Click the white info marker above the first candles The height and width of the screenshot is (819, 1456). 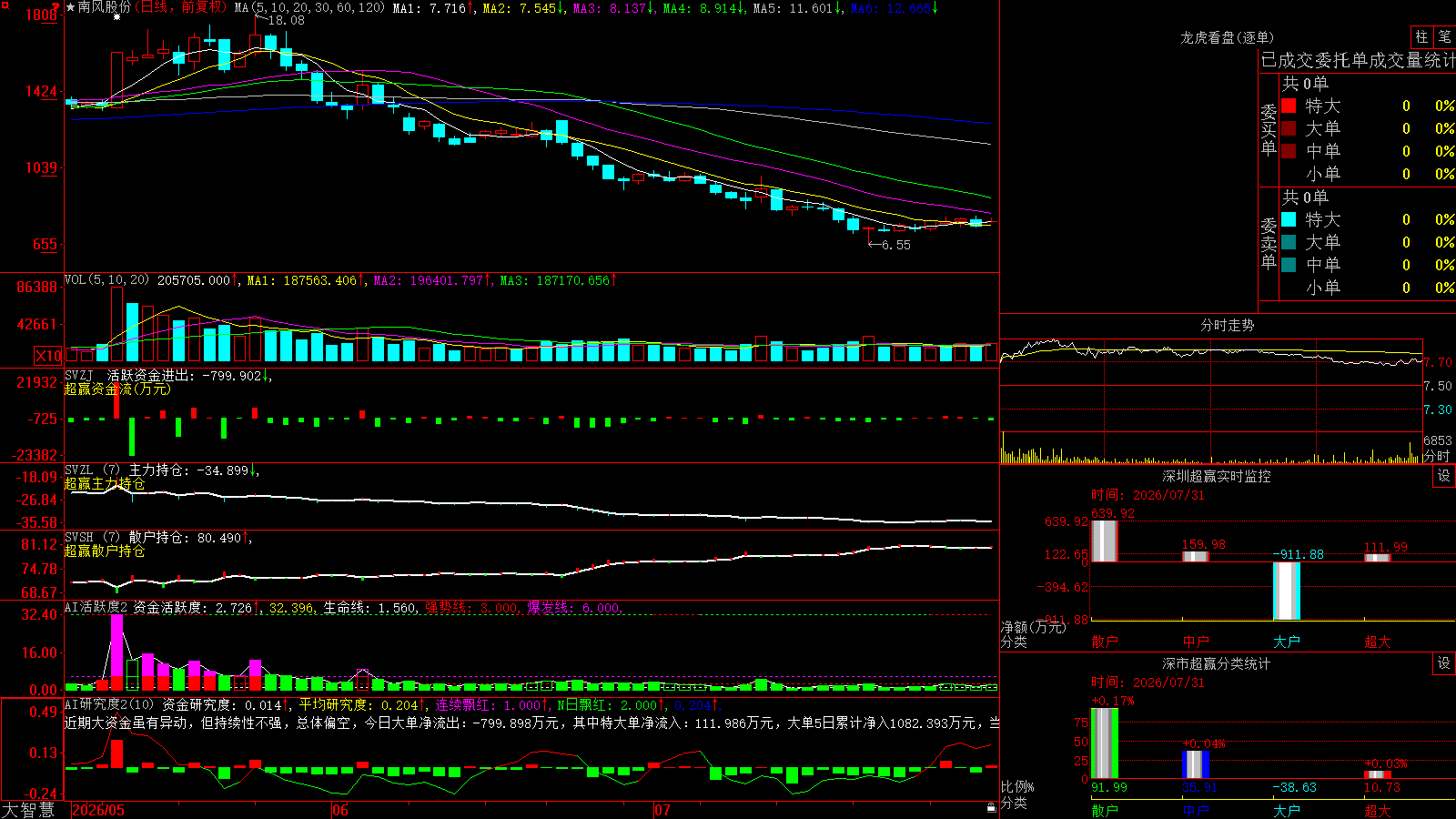pyautogui.click(x=116, y=17)
